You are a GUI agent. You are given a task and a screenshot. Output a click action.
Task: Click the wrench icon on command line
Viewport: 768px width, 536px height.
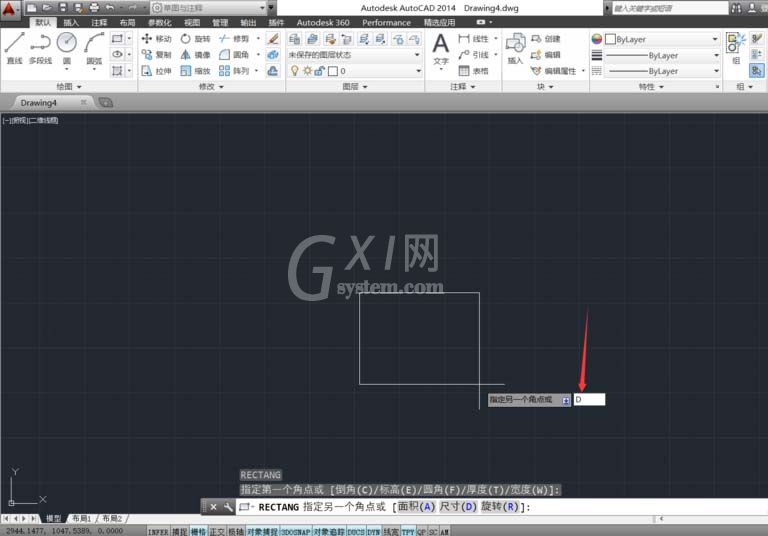pyautogui.click(x=228, y=507)
